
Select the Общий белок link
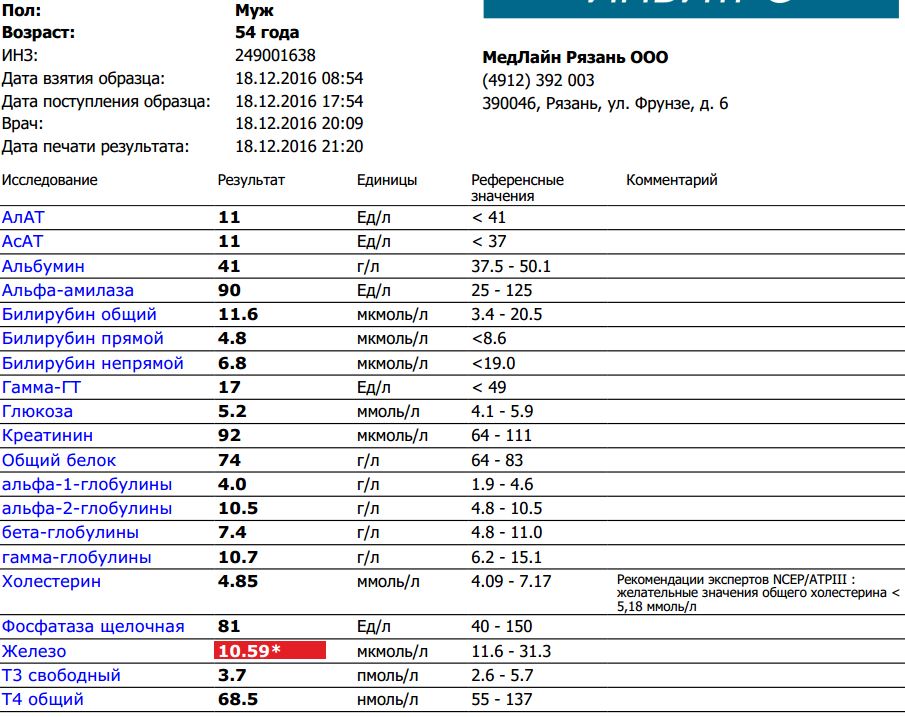click(59, 460)
